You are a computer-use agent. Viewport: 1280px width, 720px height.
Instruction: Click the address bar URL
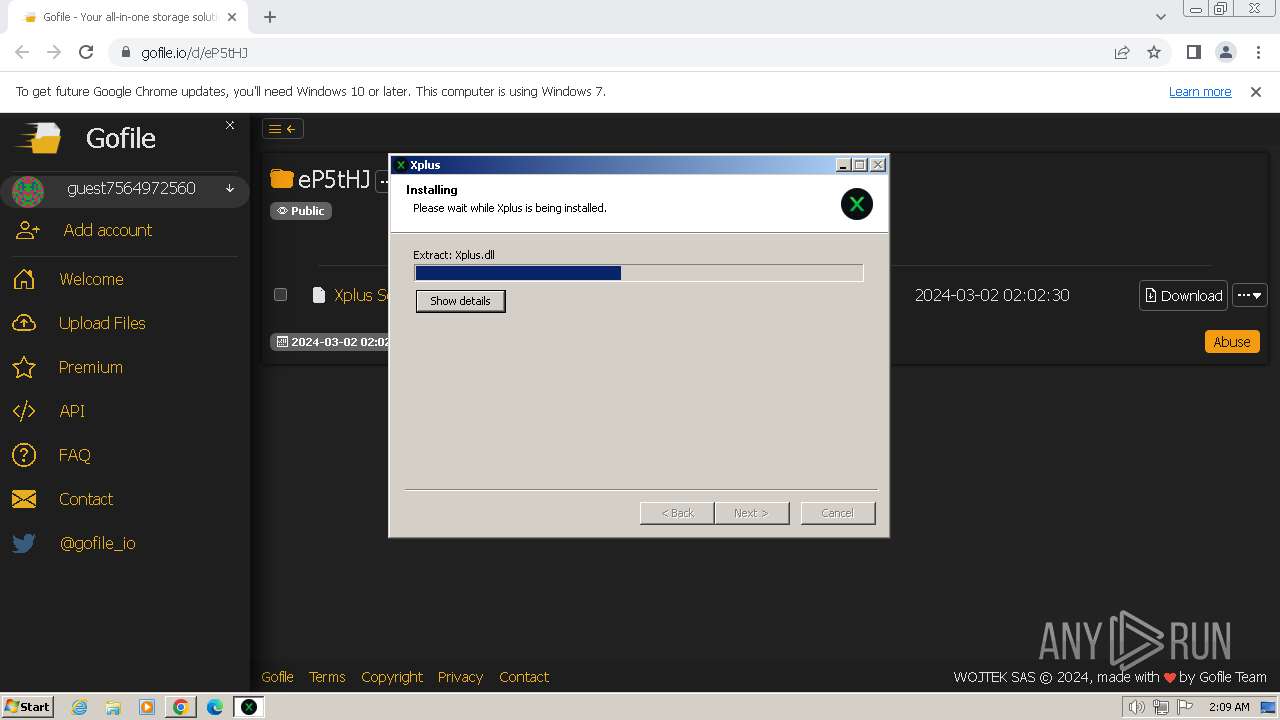[x=195, y=53]
